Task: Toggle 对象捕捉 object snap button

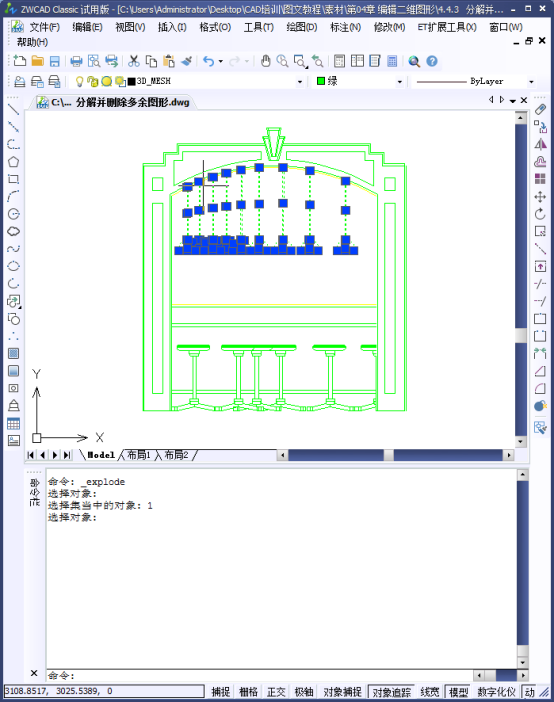Action: pyautogui.click(x=342, y=692)
